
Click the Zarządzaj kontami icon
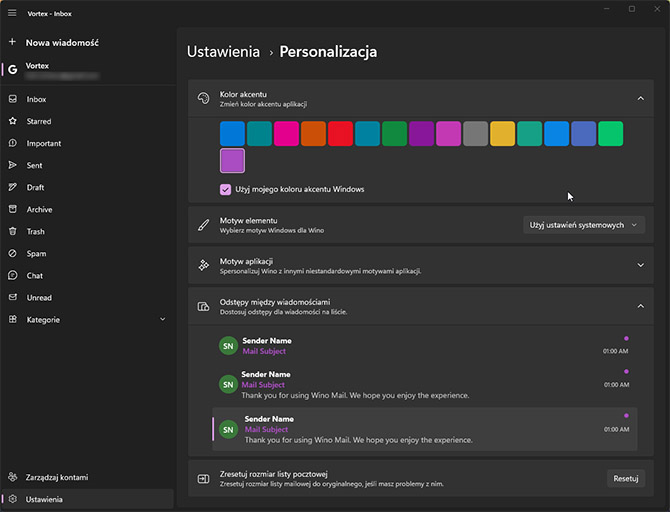coord(12,477)
